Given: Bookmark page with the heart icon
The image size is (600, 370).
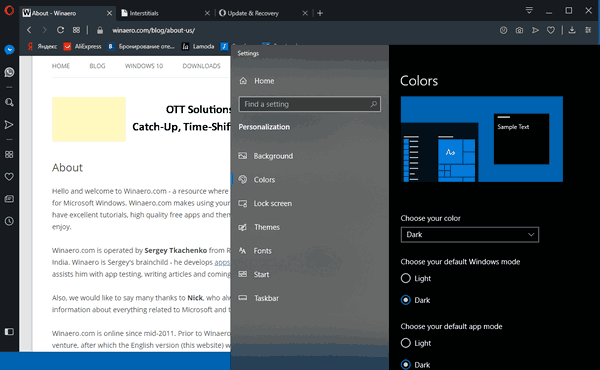Looking at the screenshot, I should tap(551, 30).
